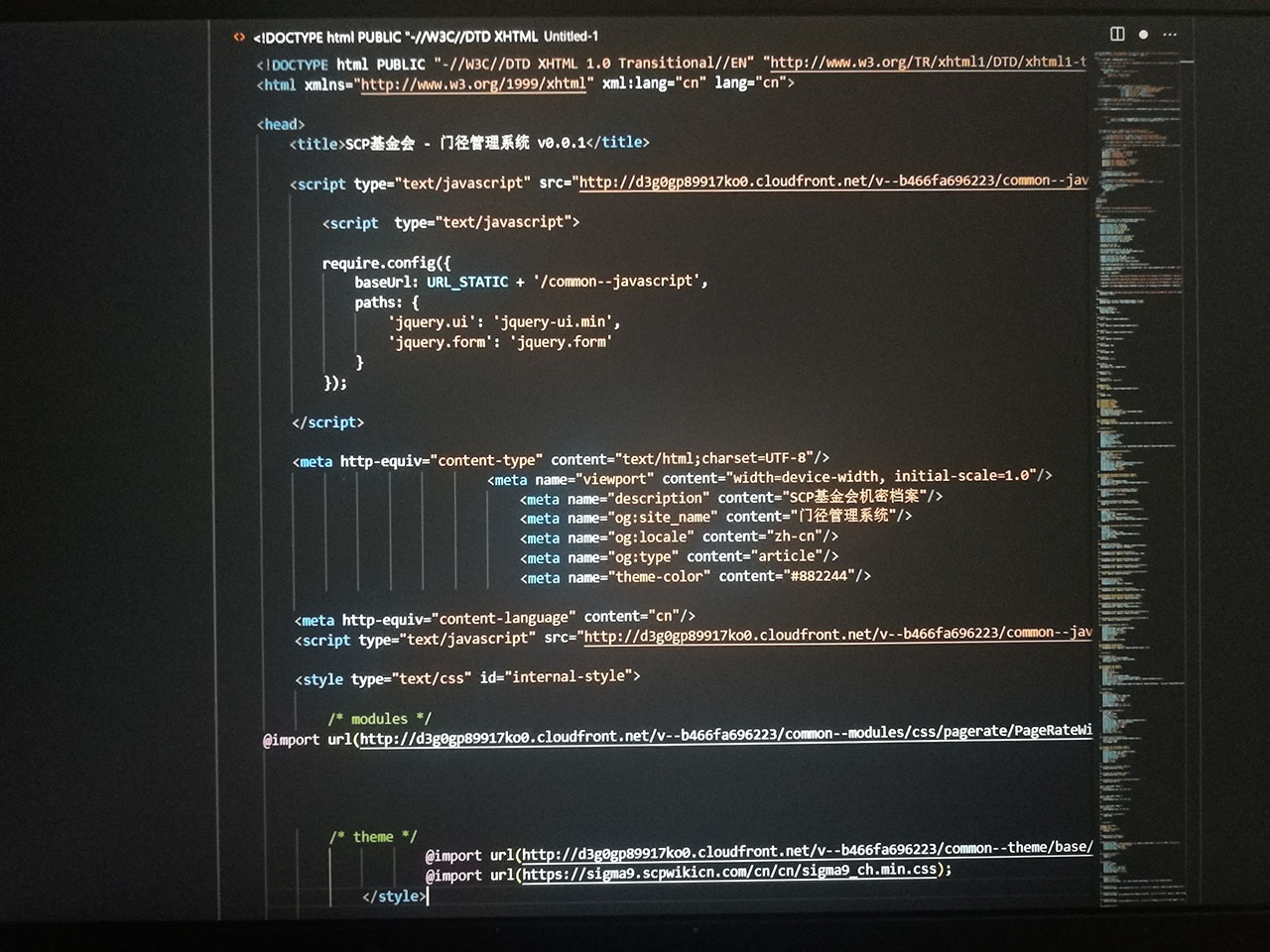Click the unsaved-changes dot on the tab

[x=1143, y=34]
